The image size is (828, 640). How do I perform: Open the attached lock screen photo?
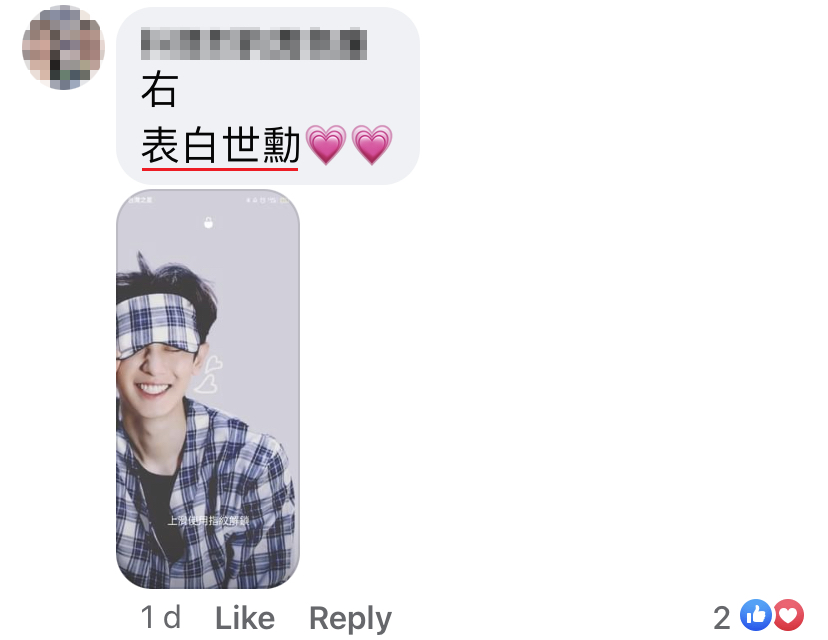click(x=208, y=389)
